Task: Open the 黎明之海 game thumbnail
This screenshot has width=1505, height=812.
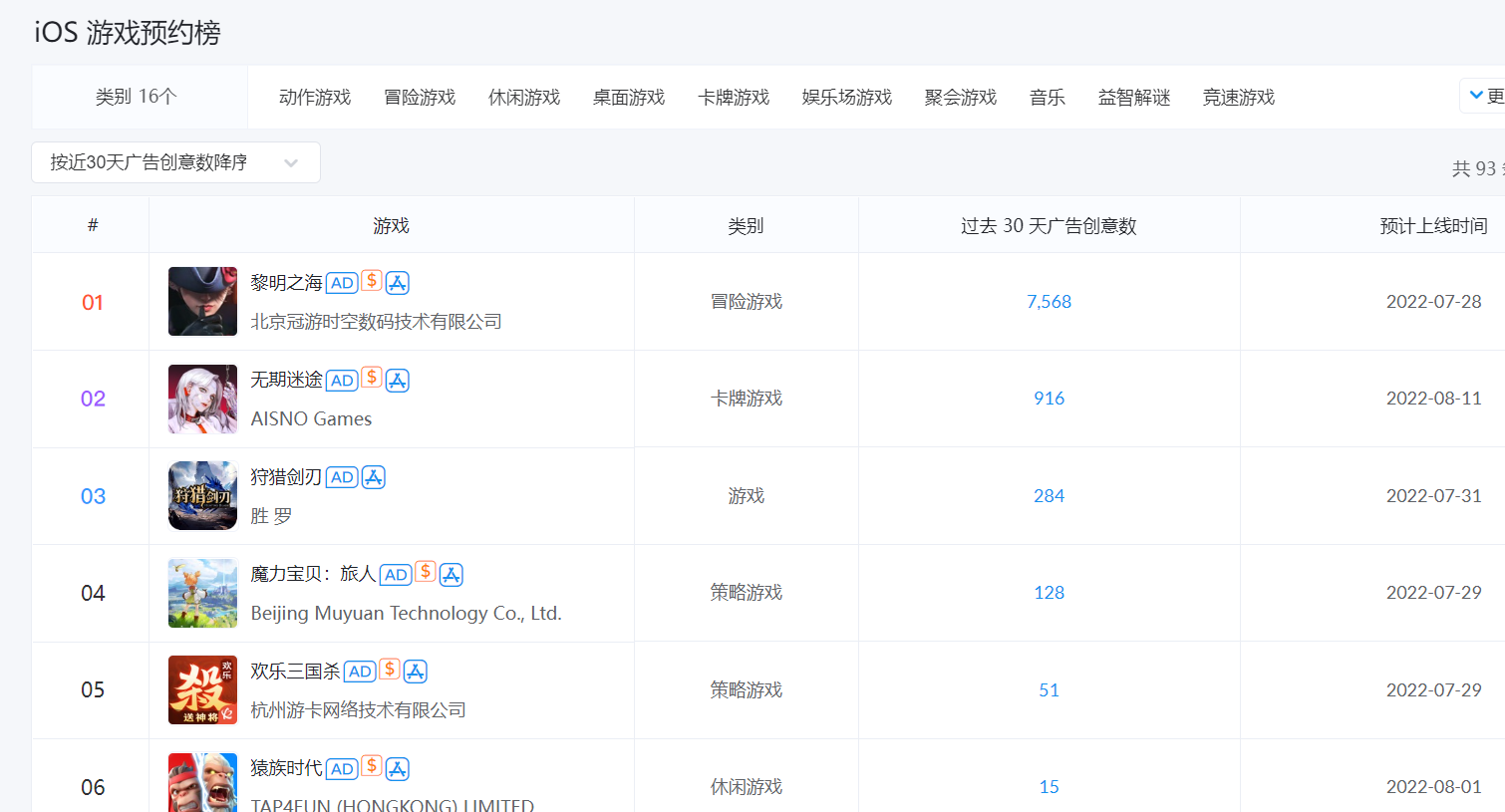Action: tap(203, 301)
